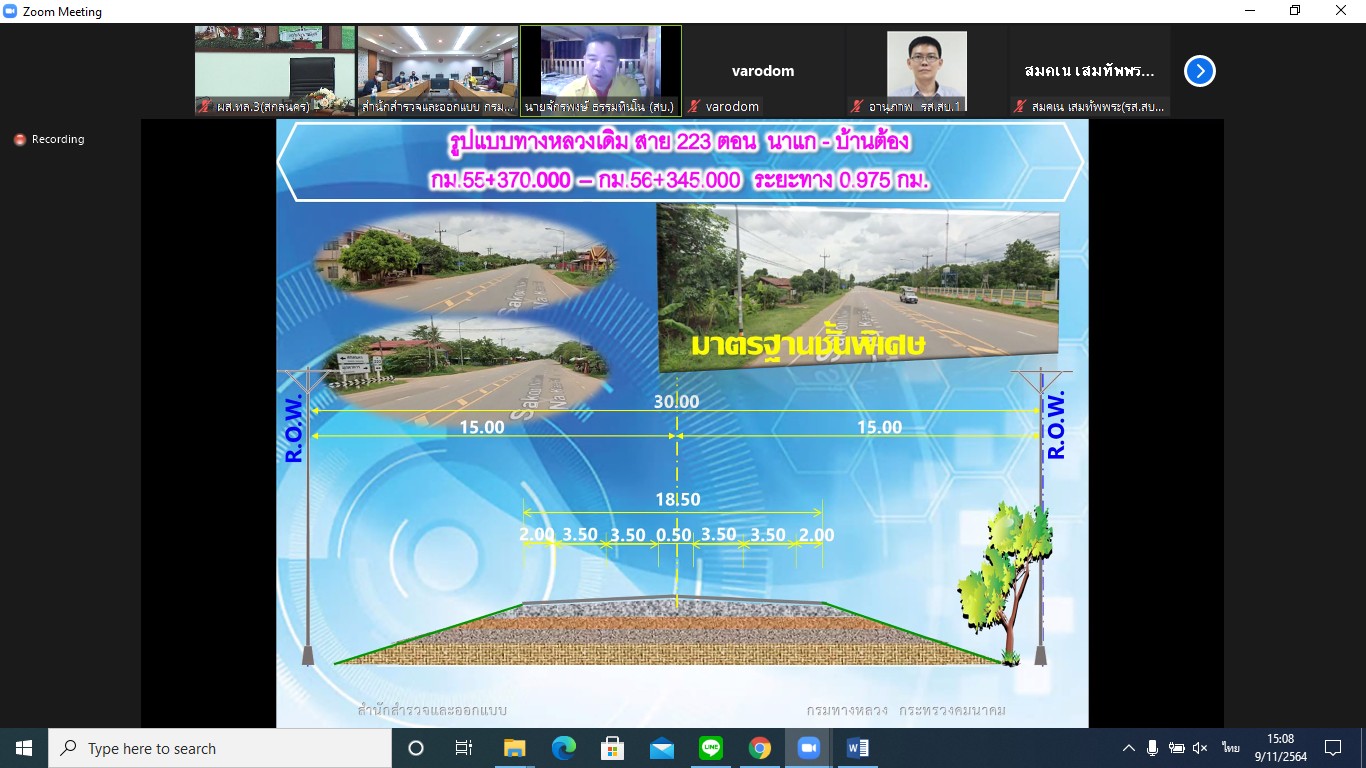Open File Explorer from the taskbar

click(x=514, y=748)
